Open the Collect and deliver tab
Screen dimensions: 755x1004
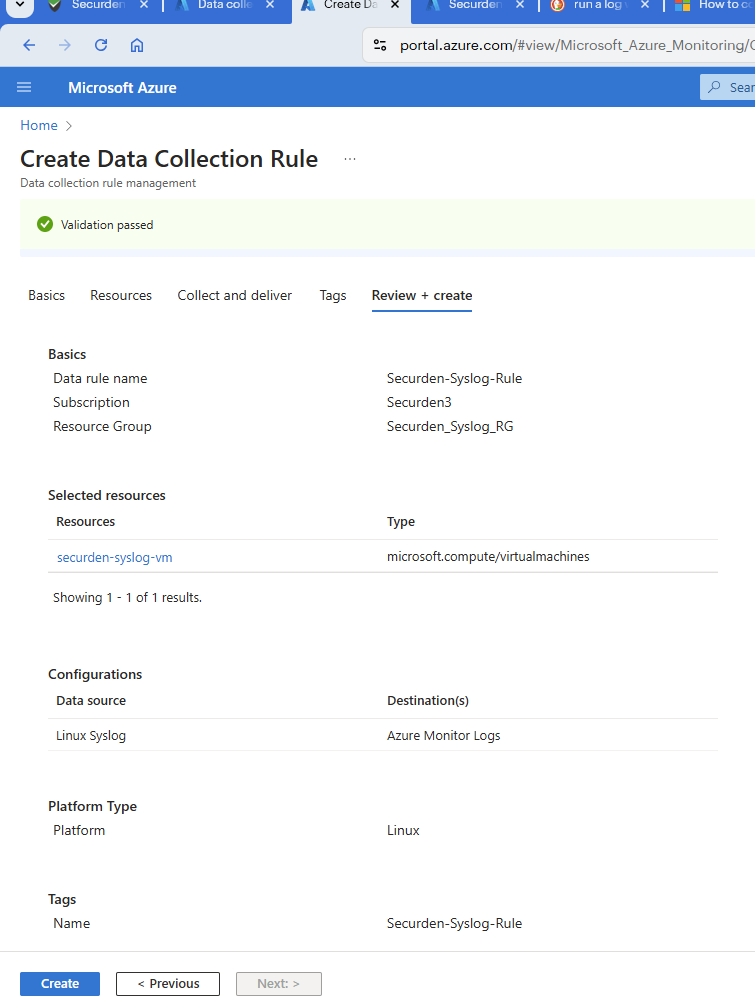click(x=235, y=295)
